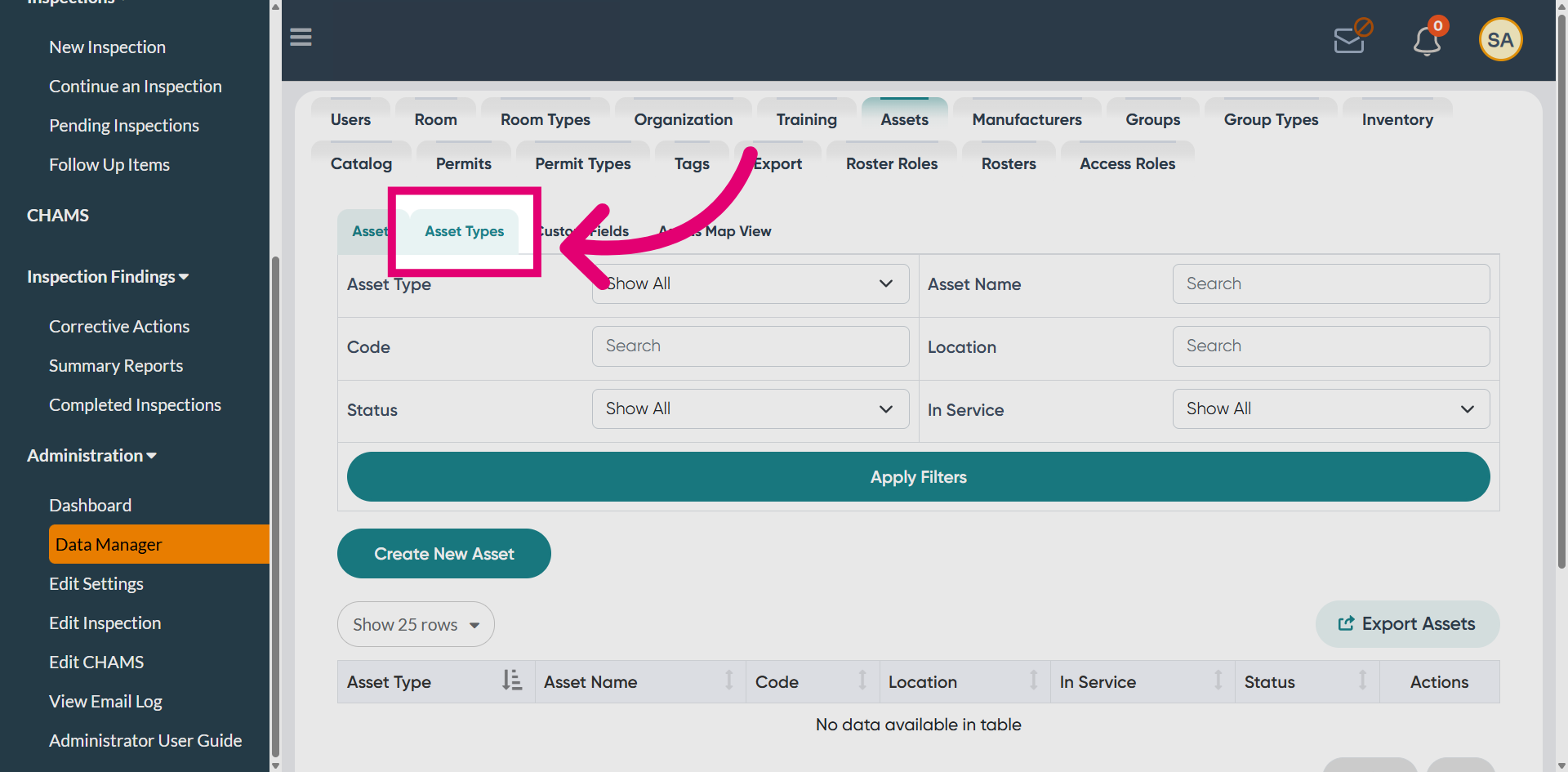The image size is (1568, 772).
Task: Open Pending Inspections link
Action: pyautogui.click(x=124, y=126)
